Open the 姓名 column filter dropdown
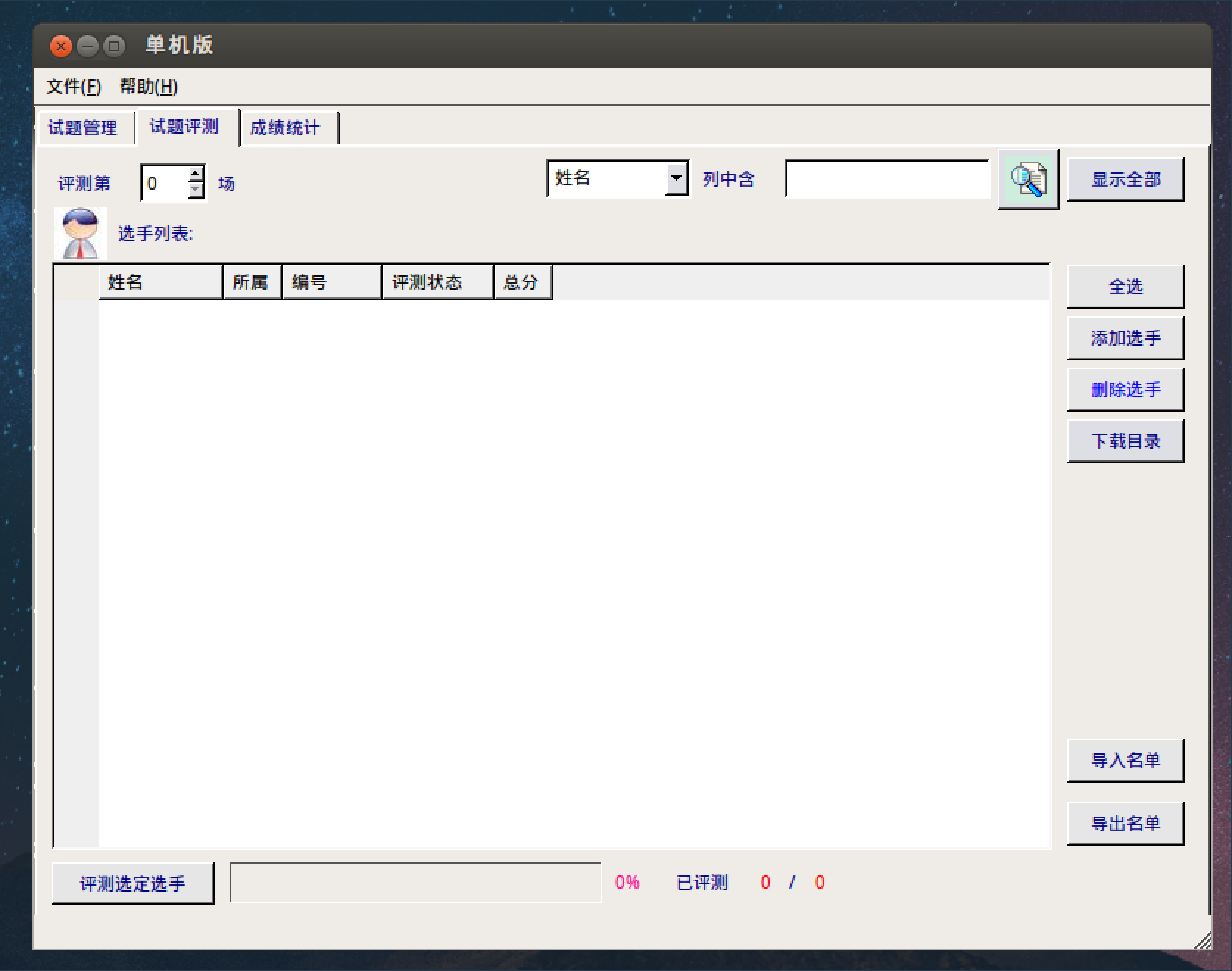This screenshot has height=971, width=1232. pyautogui.click(x=676, y=179)
